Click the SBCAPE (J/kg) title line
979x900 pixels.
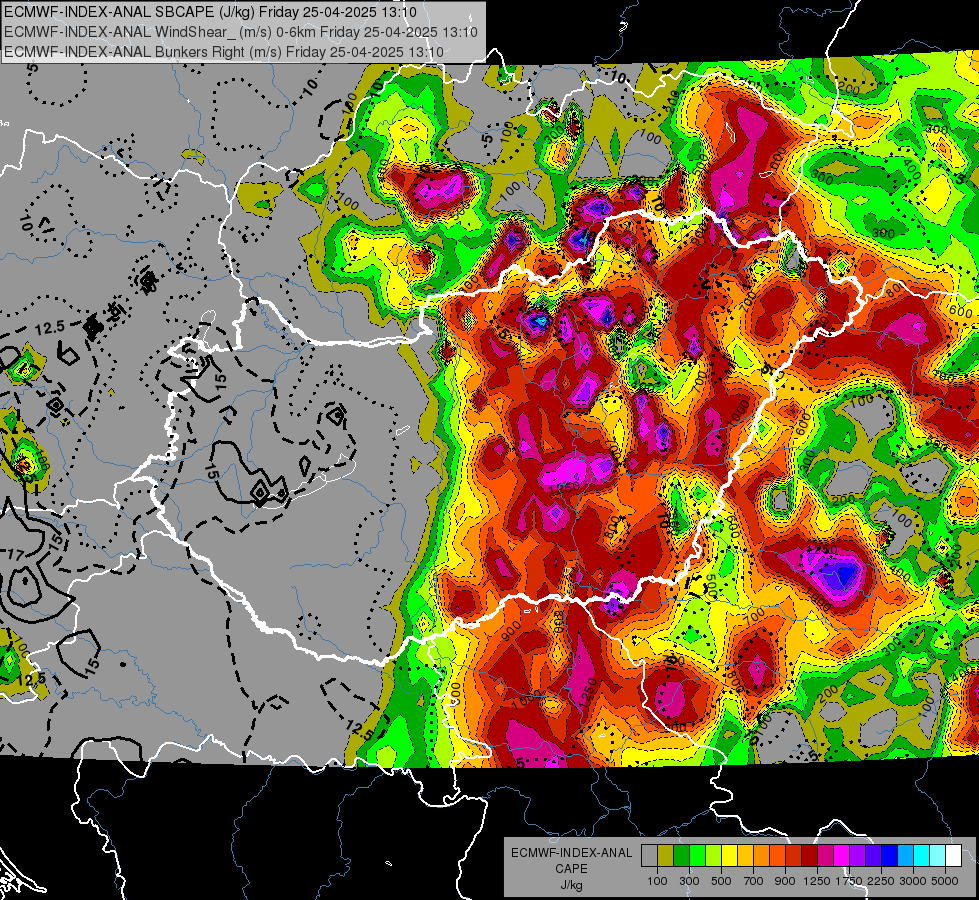tap(210, 12)
